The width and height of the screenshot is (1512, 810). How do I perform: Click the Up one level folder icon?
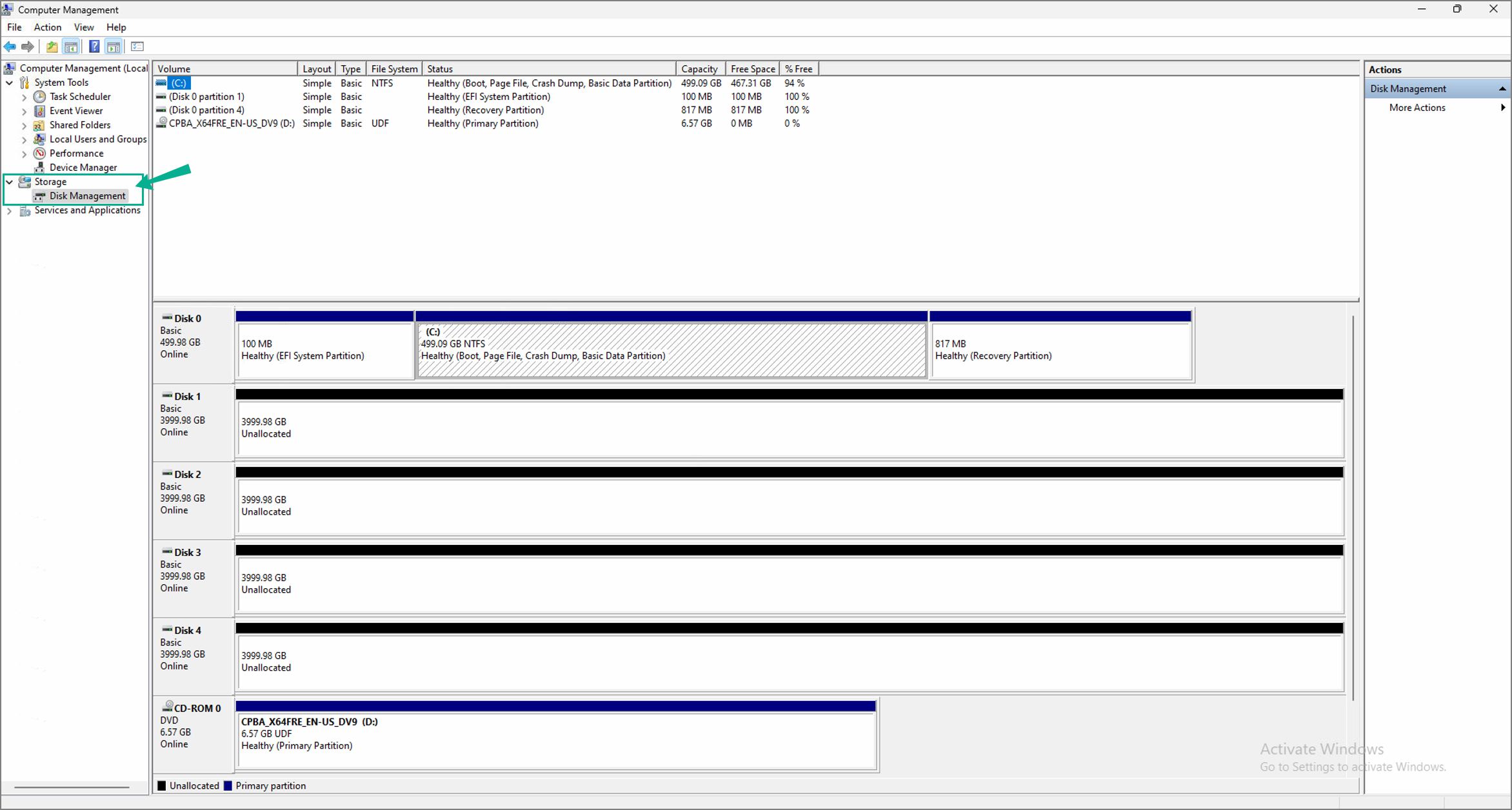(x=52, y=46)
